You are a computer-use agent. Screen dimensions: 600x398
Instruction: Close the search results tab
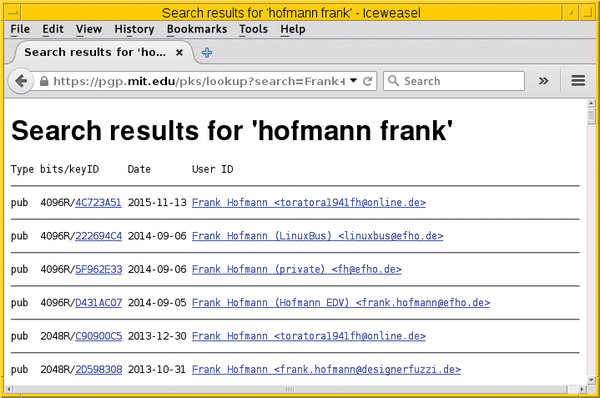click(x=179, y=52)
